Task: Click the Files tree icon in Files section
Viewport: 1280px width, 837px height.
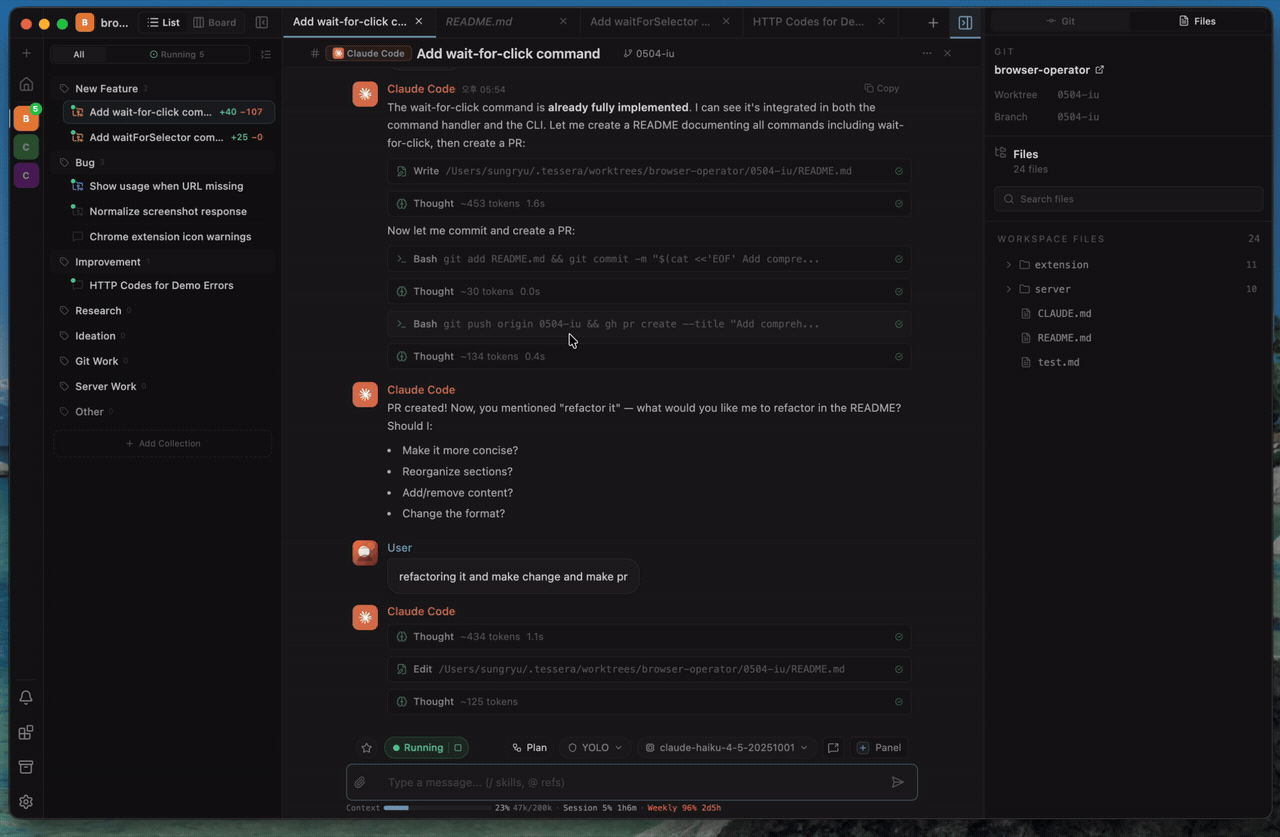Action: [1000, 153]
